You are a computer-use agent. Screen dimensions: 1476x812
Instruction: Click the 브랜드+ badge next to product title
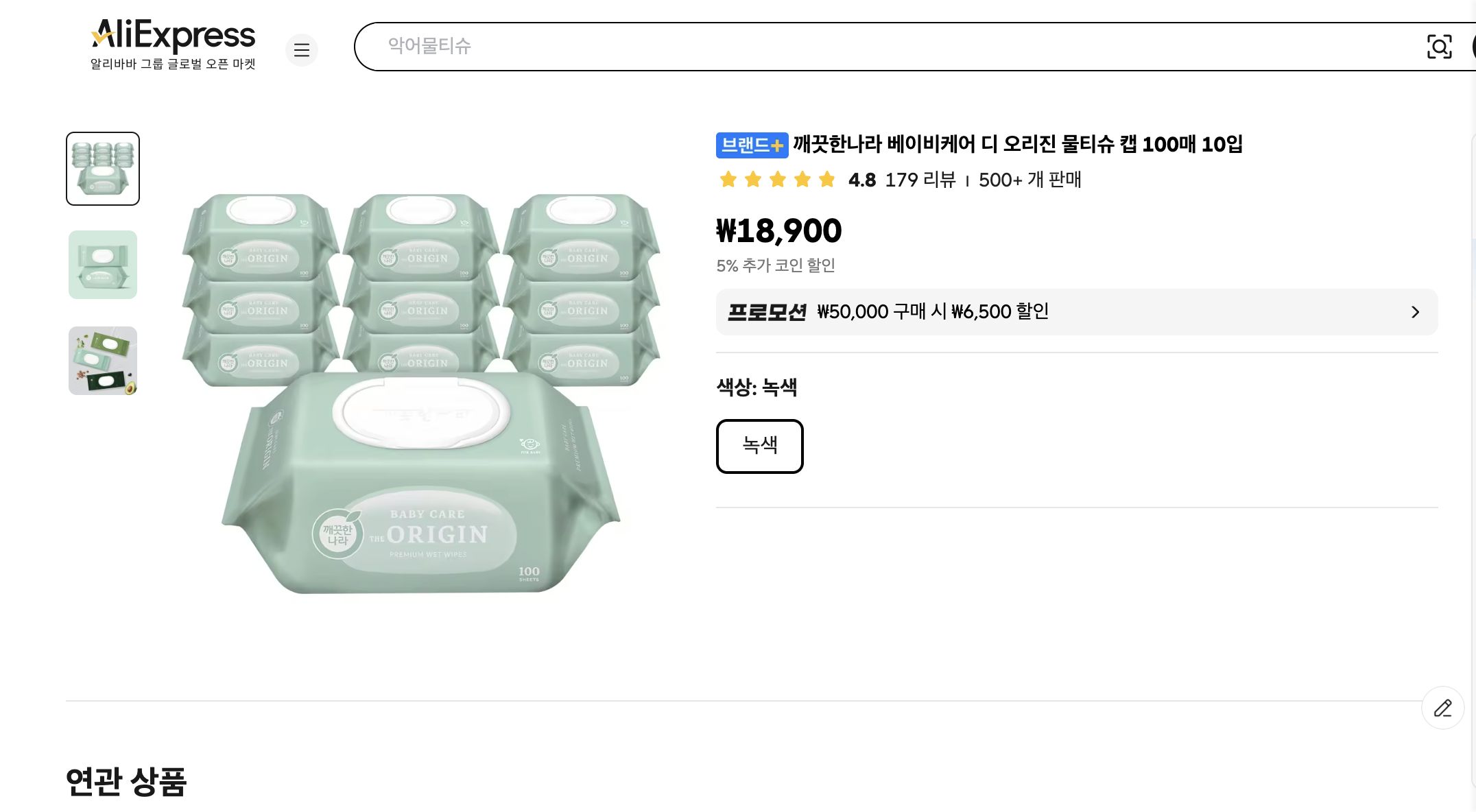pos(752,145)
